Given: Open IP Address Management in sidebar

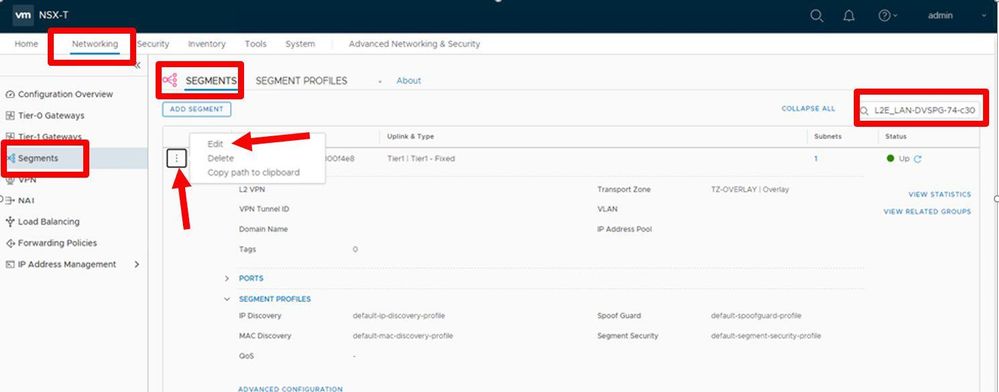Looking at the screenshot, I should point(67,264).
